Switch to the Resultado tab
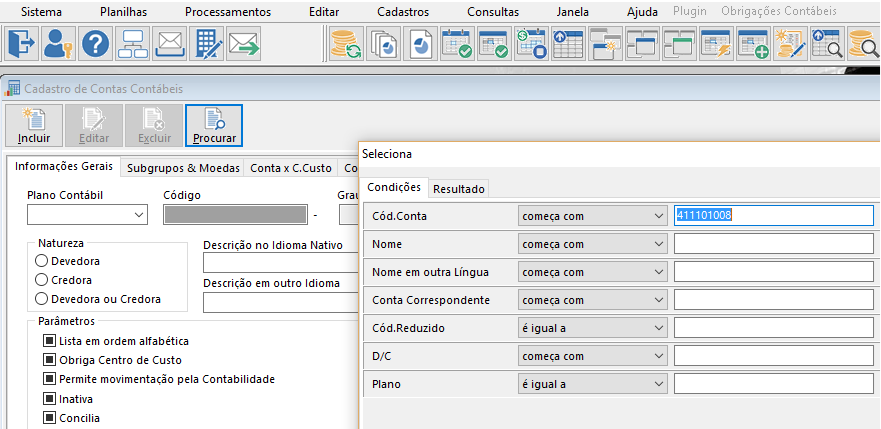Viewport: 881px width, 429px height. [x=458, y=189]
